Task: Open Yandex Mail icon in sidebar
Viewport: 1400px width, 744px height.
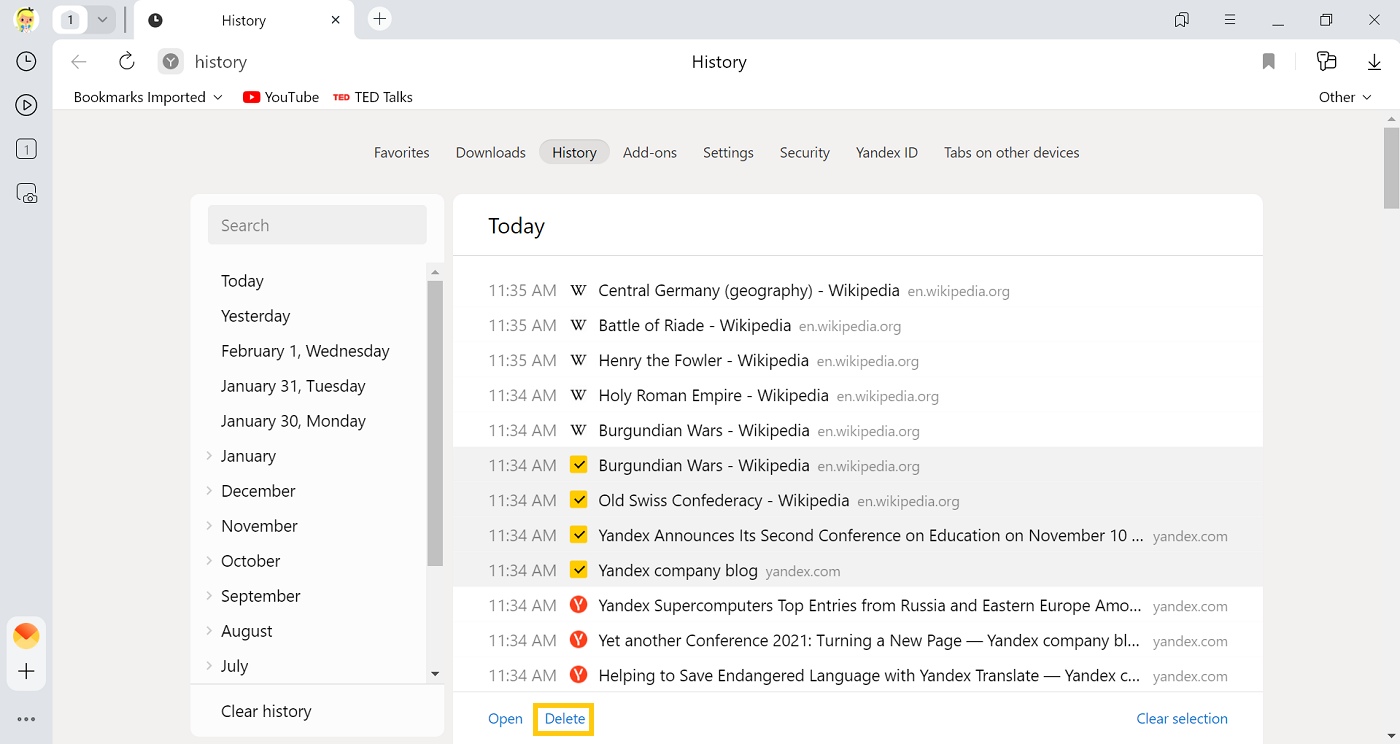Action: coord(27,635)
